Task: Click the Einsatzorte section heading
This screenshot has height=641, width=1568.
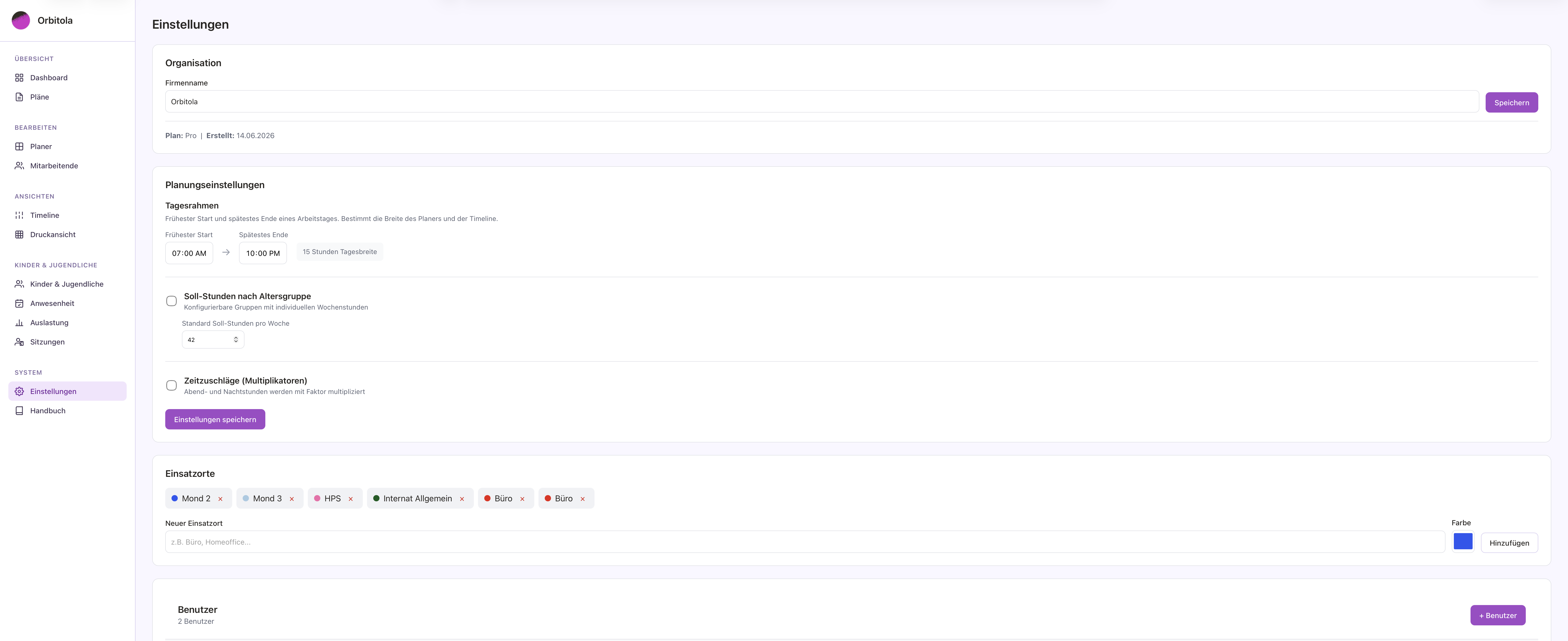Action: [x=190, y=474]
